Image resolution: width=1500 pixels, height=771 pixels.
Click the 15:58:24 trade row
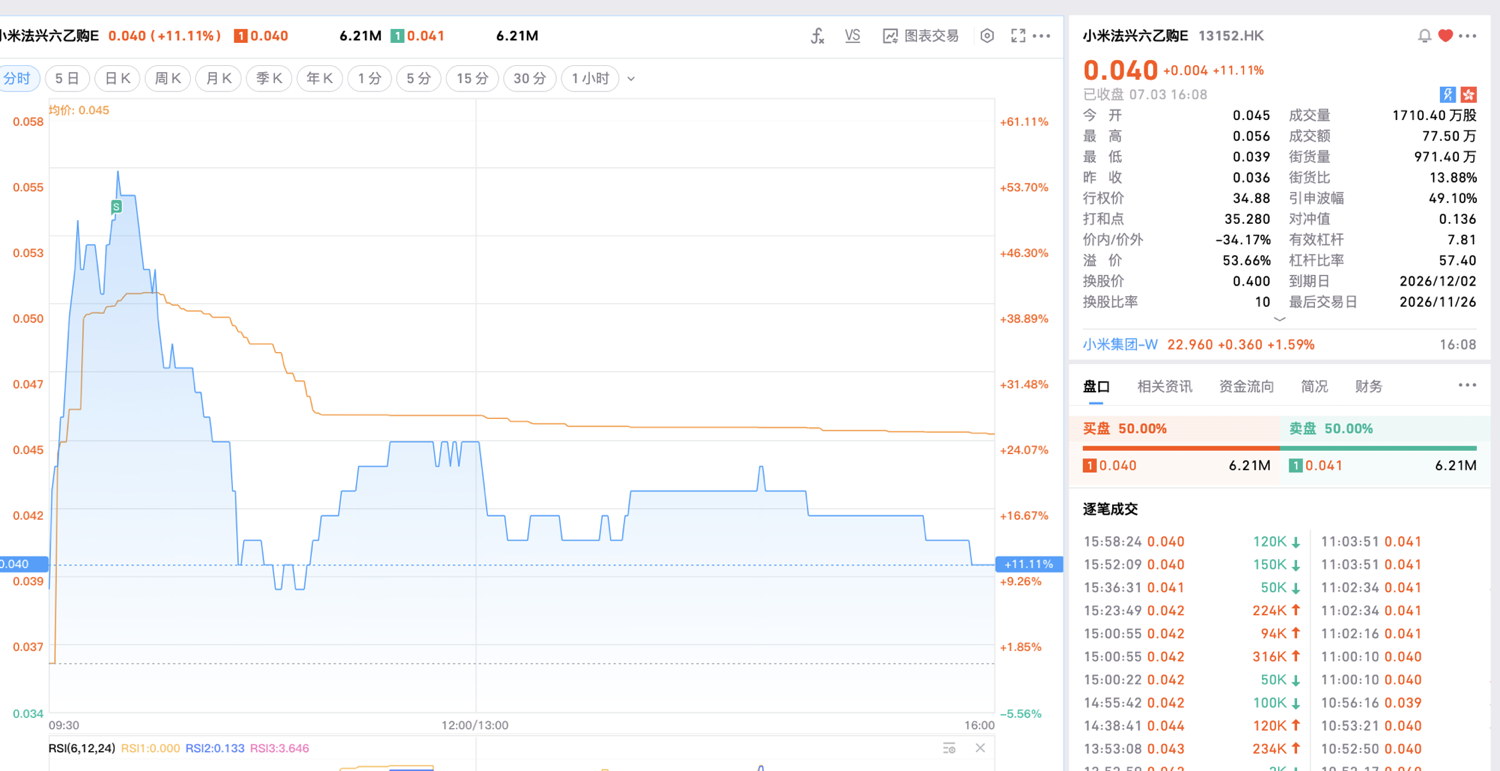click(1192, 542)
